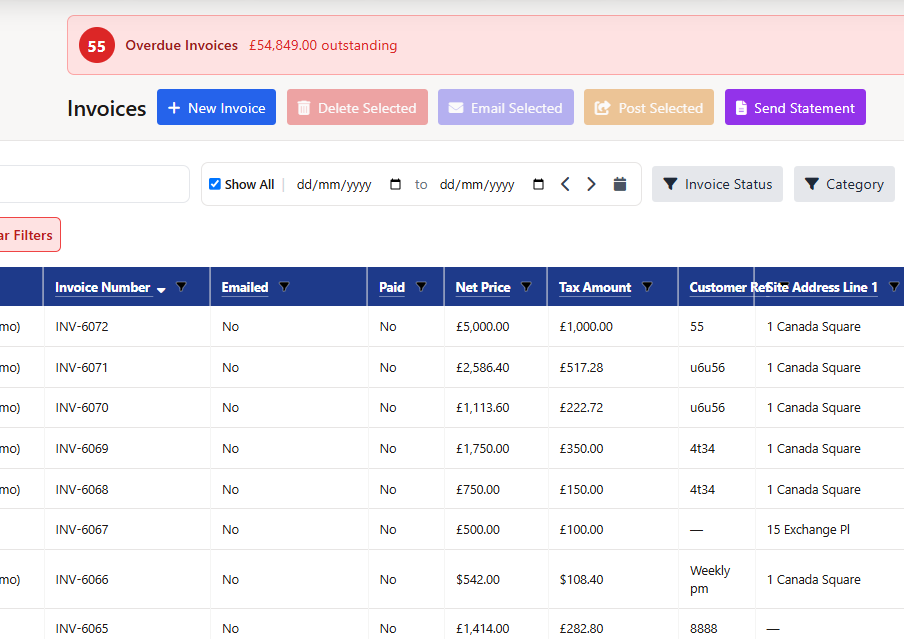Click the Delete Selected button
904x639 pixels.
pos(357,107)
